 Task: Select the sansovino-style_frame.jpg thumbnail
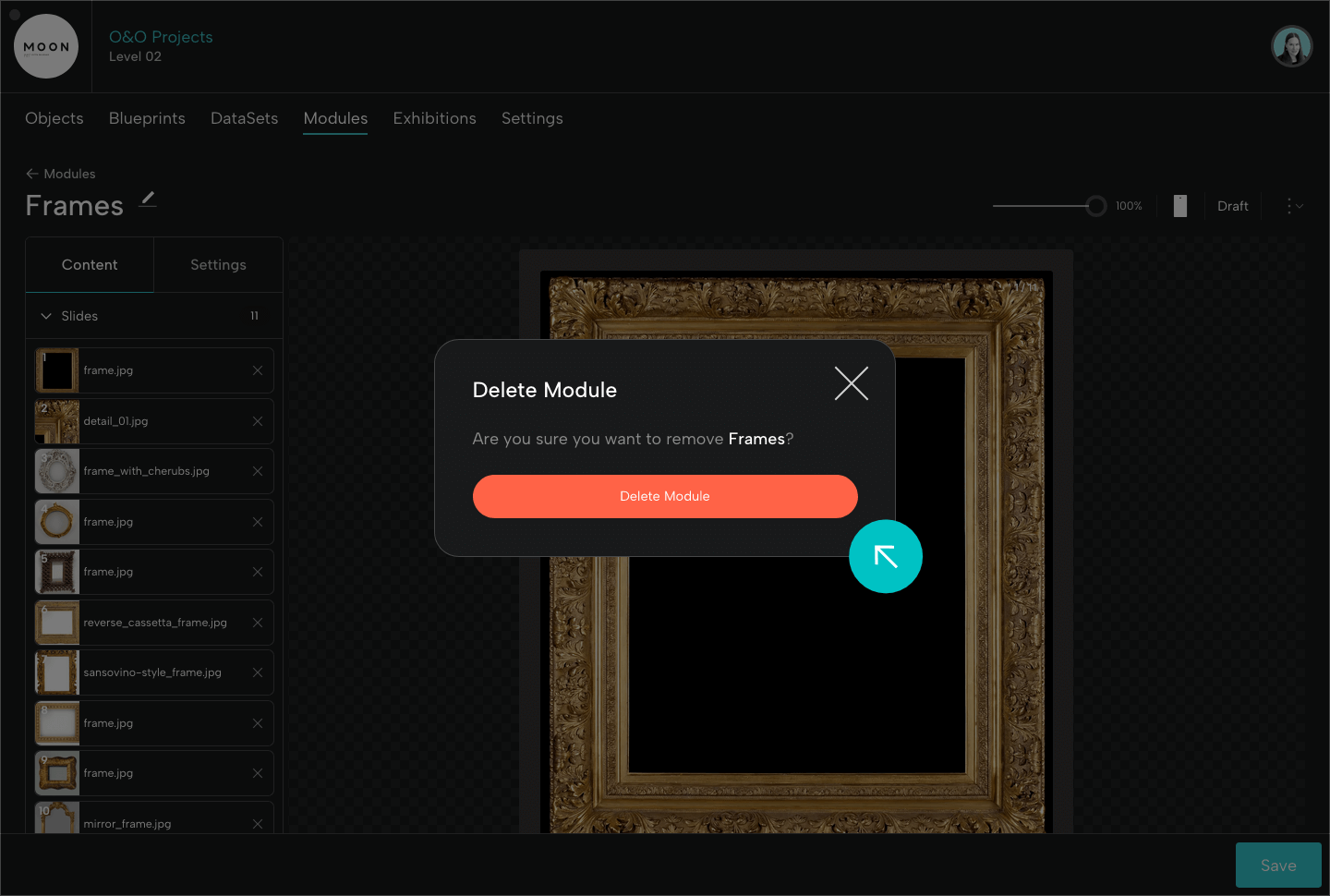click(57, 672)
